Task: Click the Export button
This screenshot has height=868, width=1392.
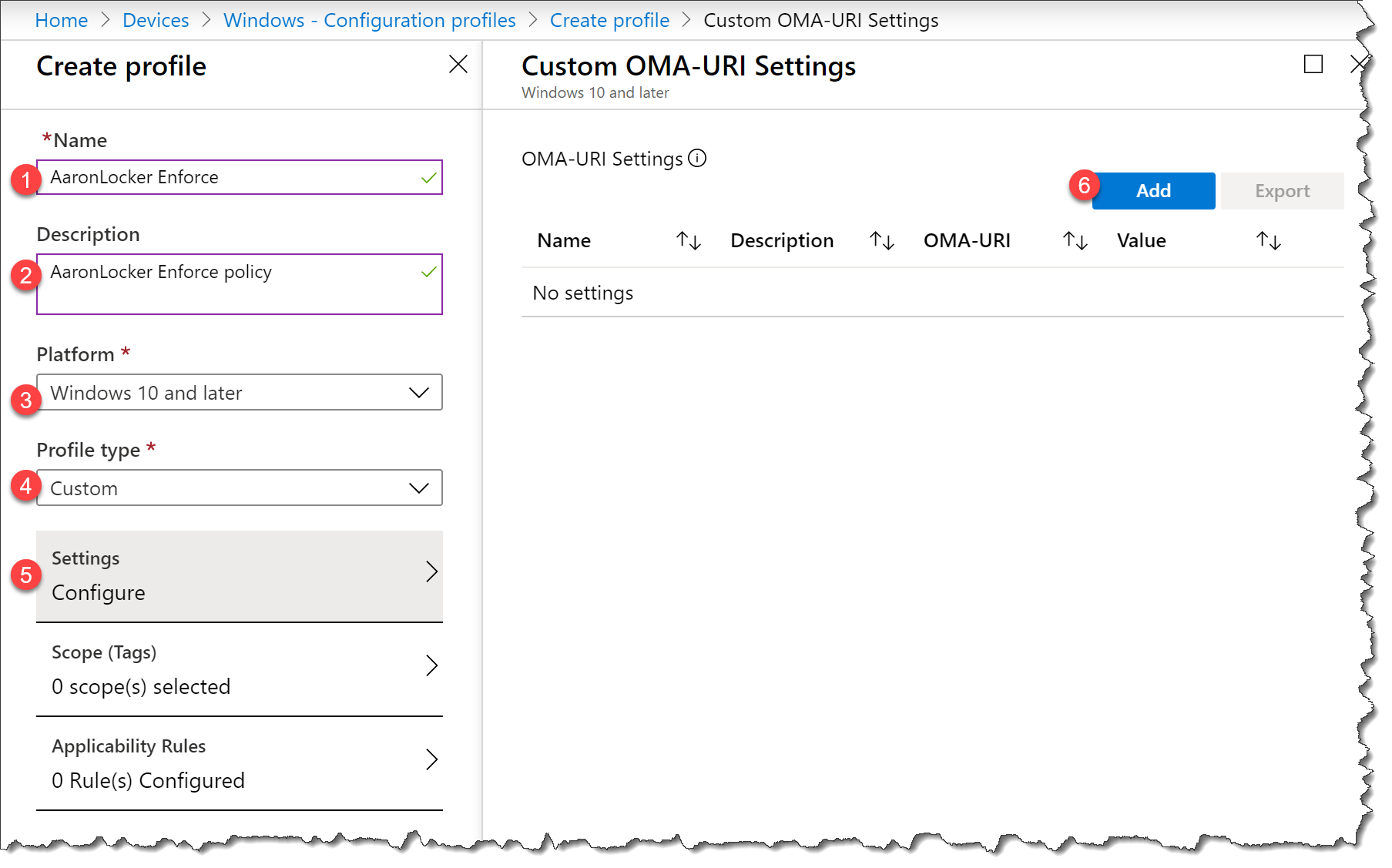Action: (1281, 190)
